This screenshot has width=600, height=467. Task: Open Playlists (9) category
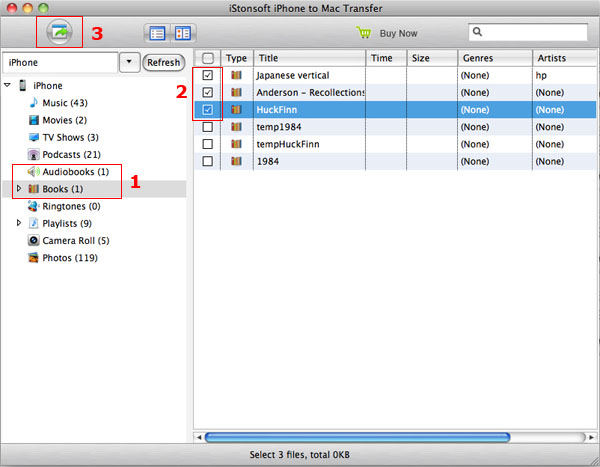pyautogui.click(x=60, y=223)
